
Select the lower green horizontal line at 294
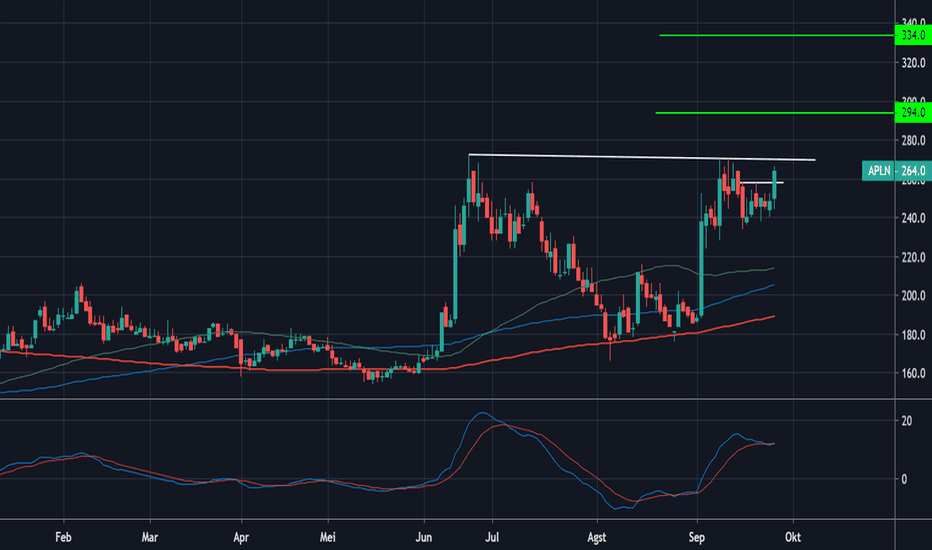(774, 112)
